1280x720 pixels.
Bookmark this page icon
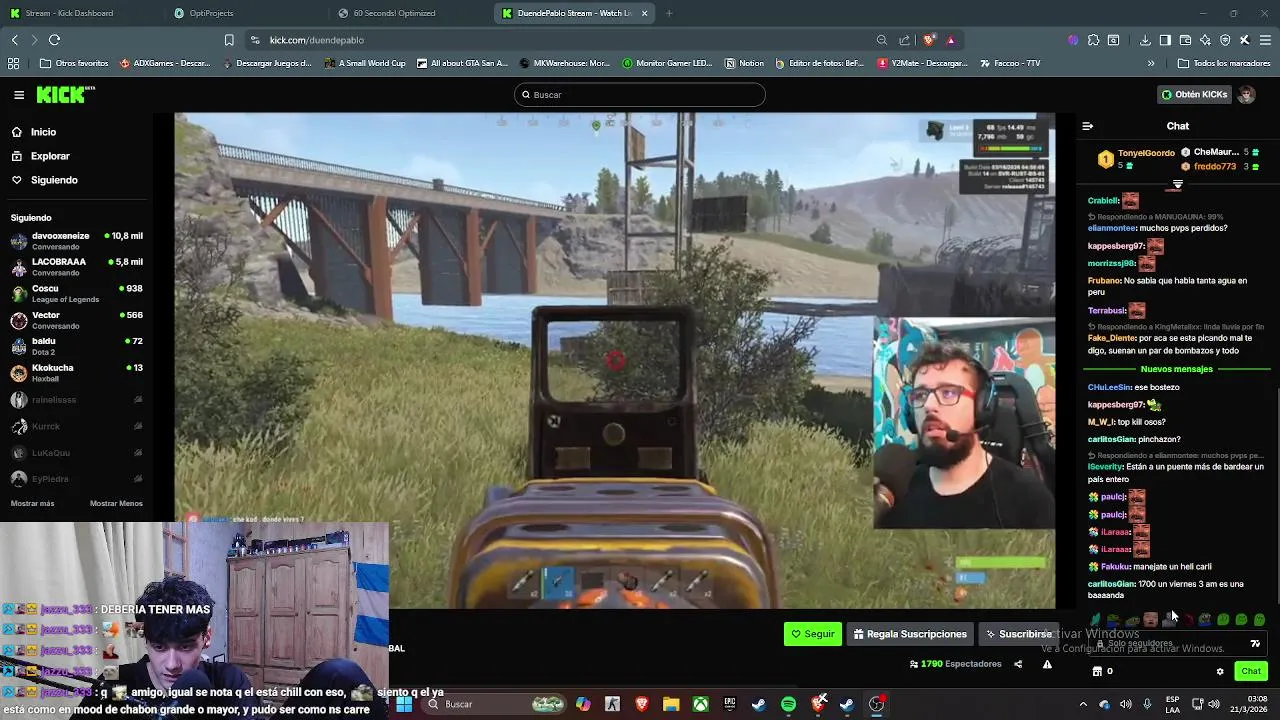click(229, 40)
